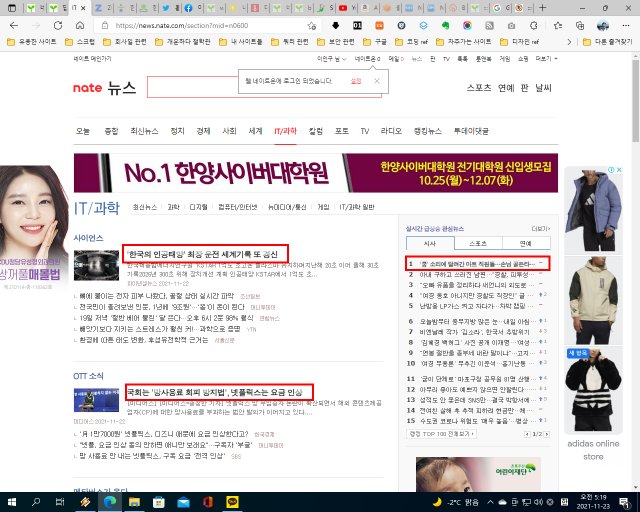Open a new browser tab with plus

[542, 8]
